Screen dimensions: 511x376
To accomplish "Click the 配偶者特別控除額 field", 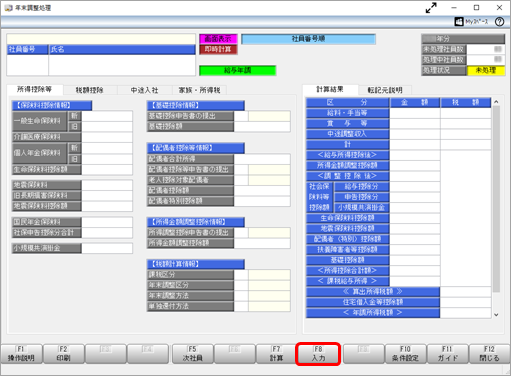I will [x=262, y=201].
